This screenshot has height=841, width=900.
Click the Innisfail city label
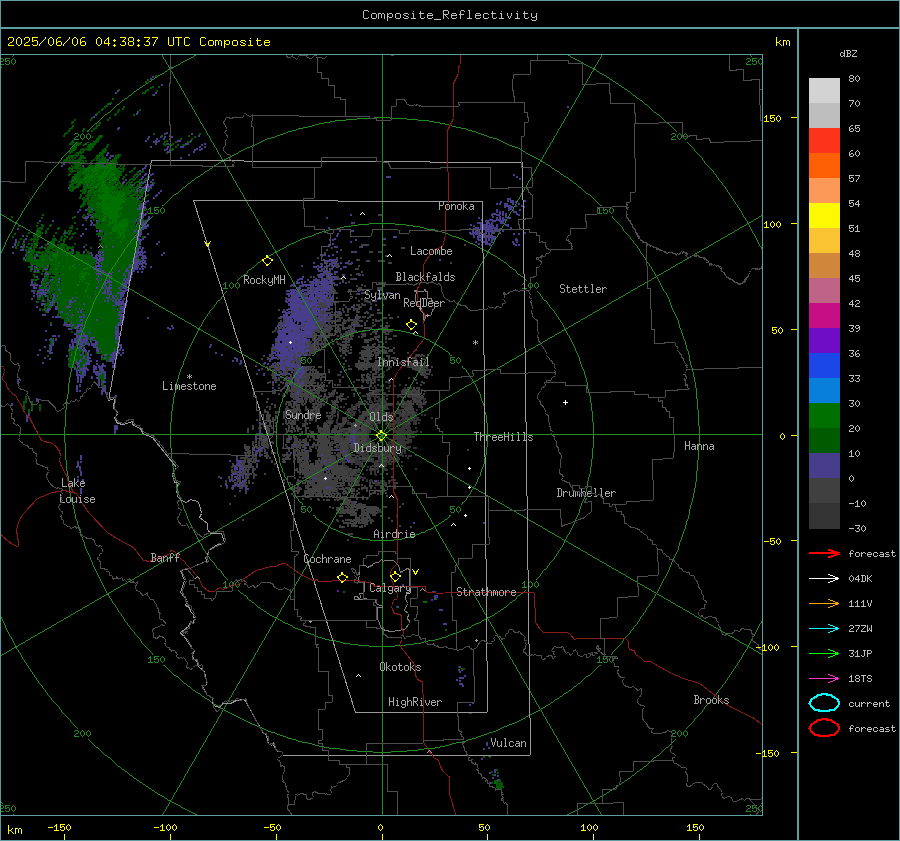[x=404, y=362]
